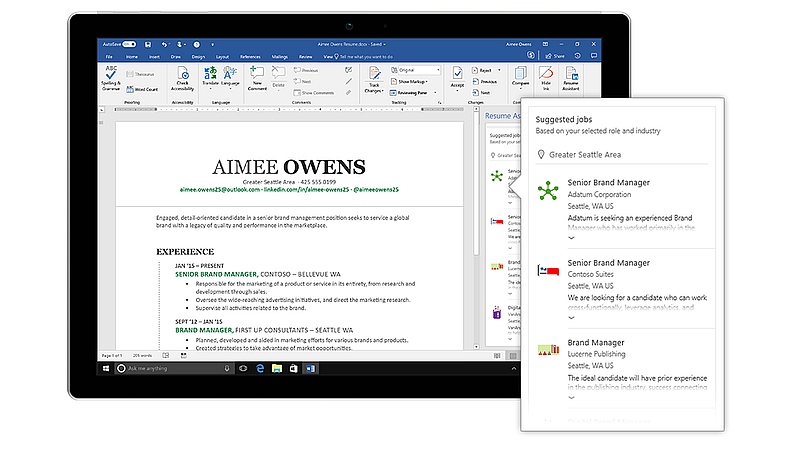Click the Word icon on the taskbar
This screenshot has width=800, height=450.
[310, 368]
